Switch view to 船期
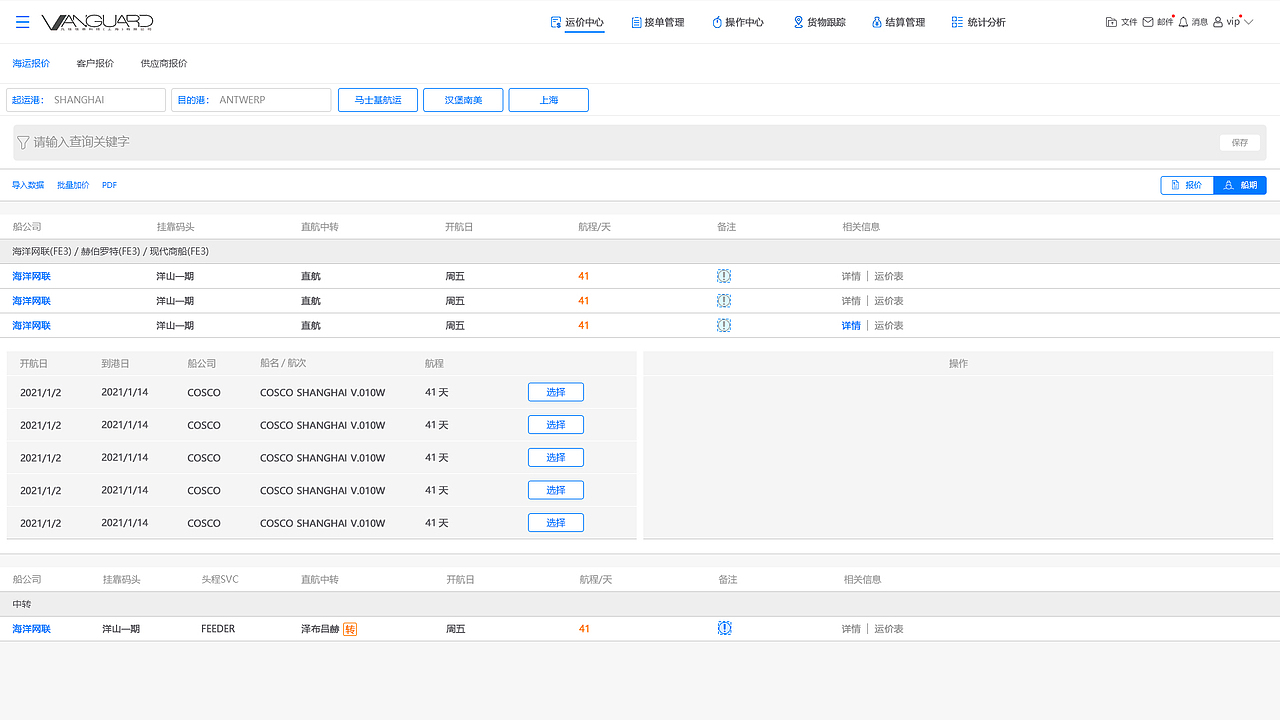 click(1240, 185)
